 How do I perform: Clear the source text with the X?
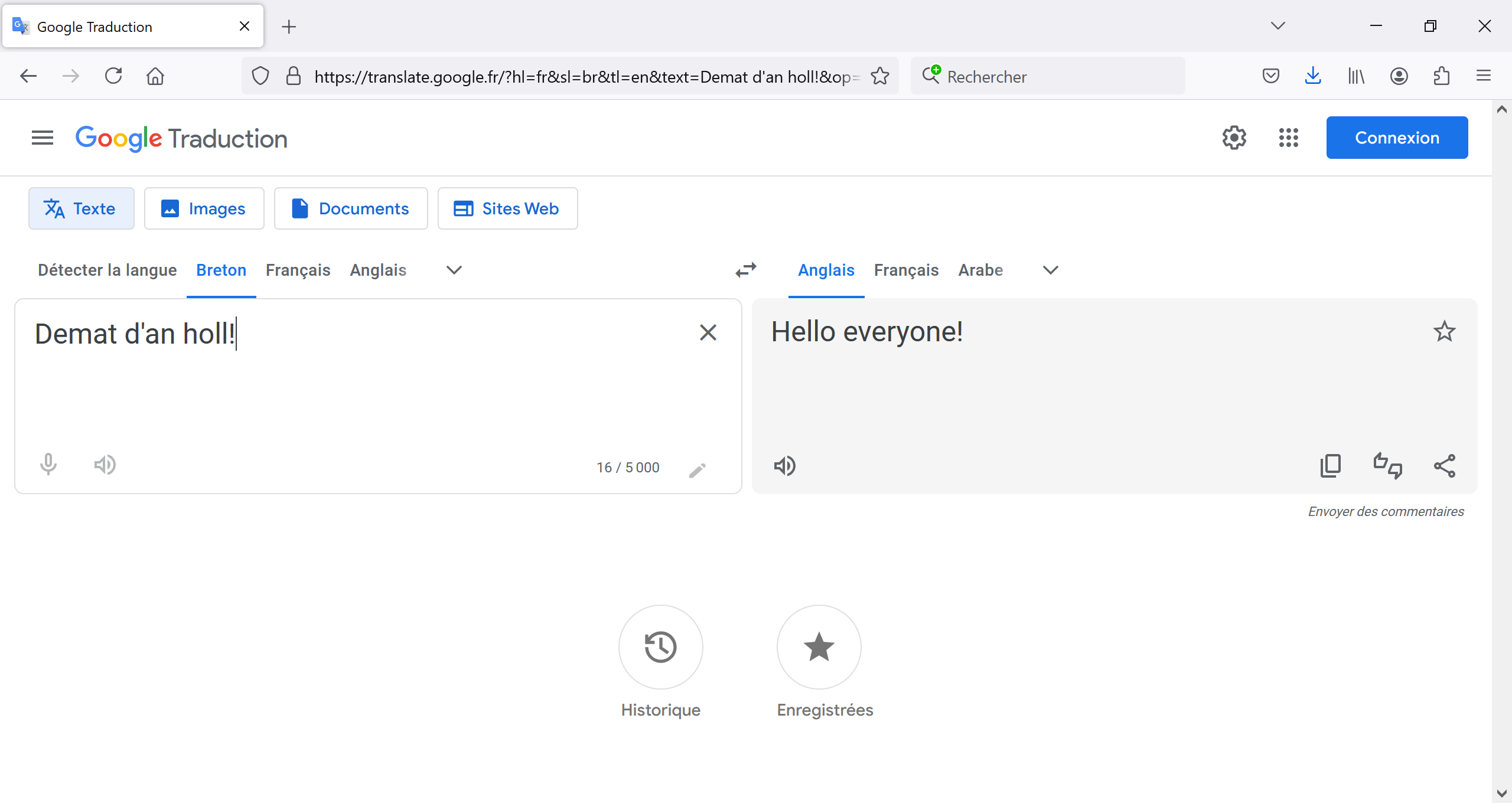(x=708, y=333)
